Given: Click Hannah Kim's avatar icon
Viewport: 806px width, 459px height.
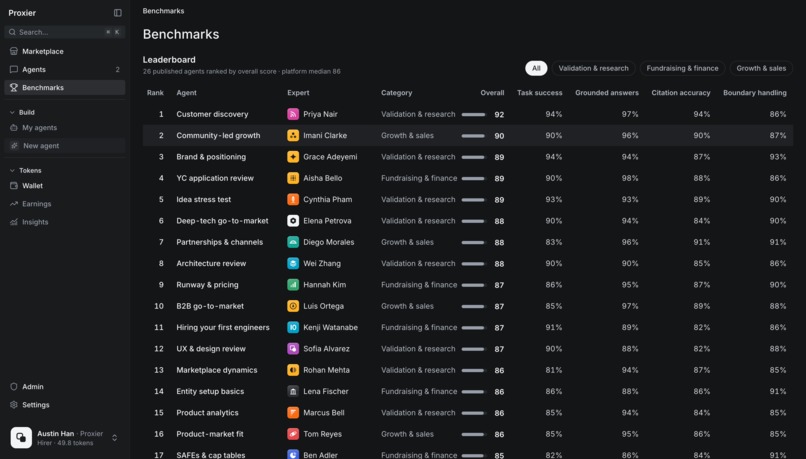Looking at the screenshot, I should (x=293, y=285).
